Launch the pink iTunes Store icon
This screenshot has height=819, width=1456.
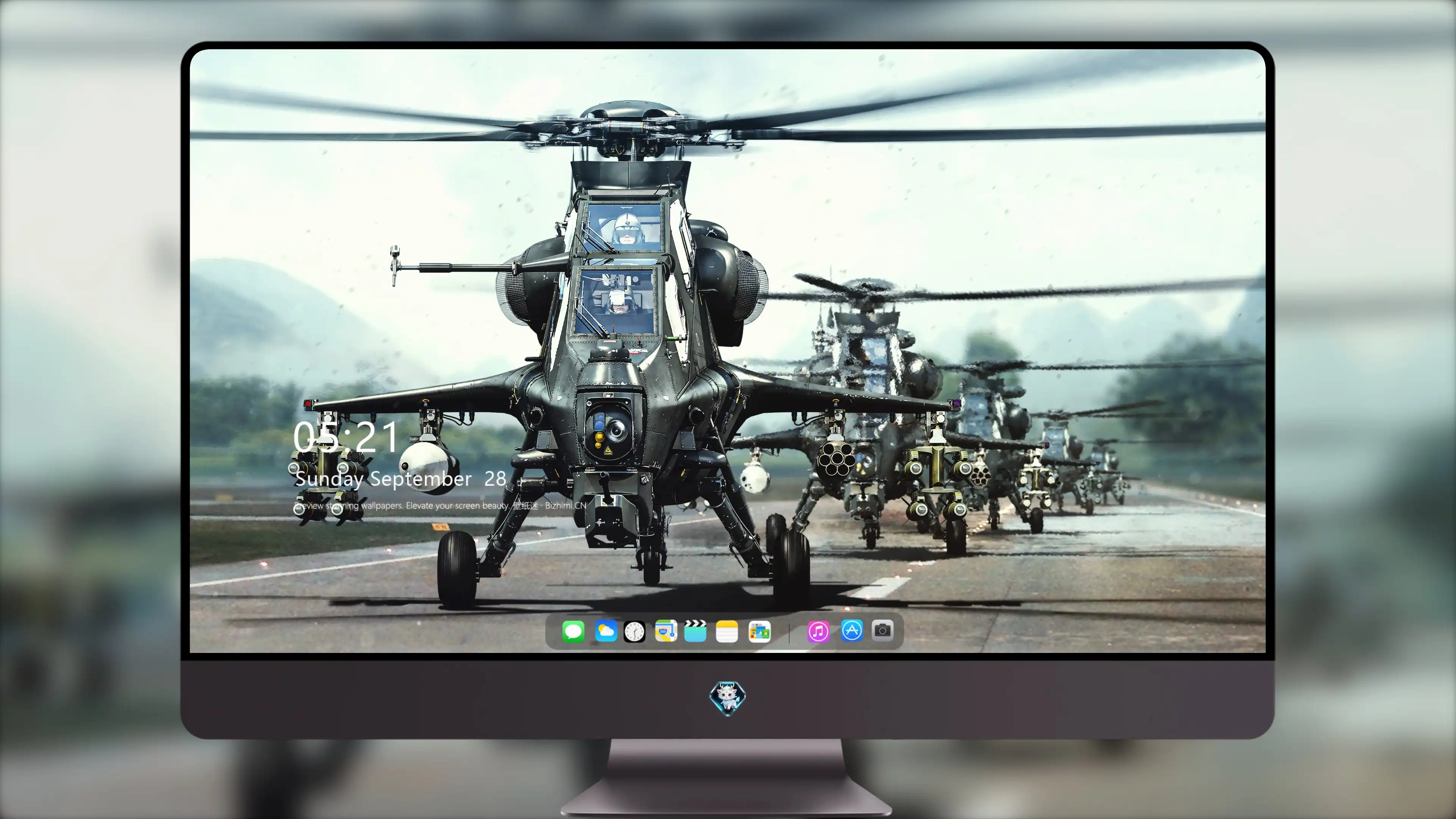click(819, 631)
